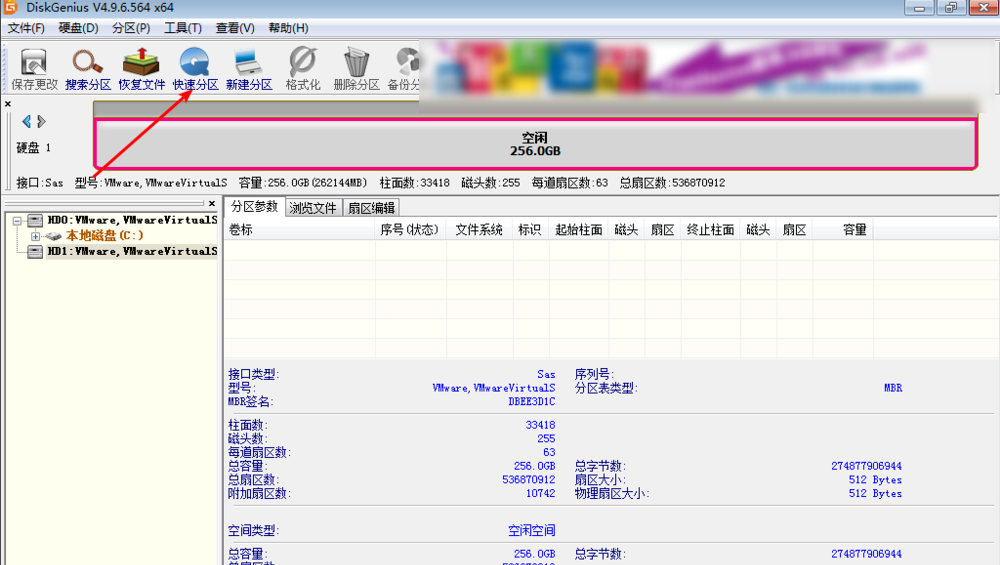Go to next disk with right arrow
Viewport: 1000px width, 565px height.
click(x=41, y=122)
